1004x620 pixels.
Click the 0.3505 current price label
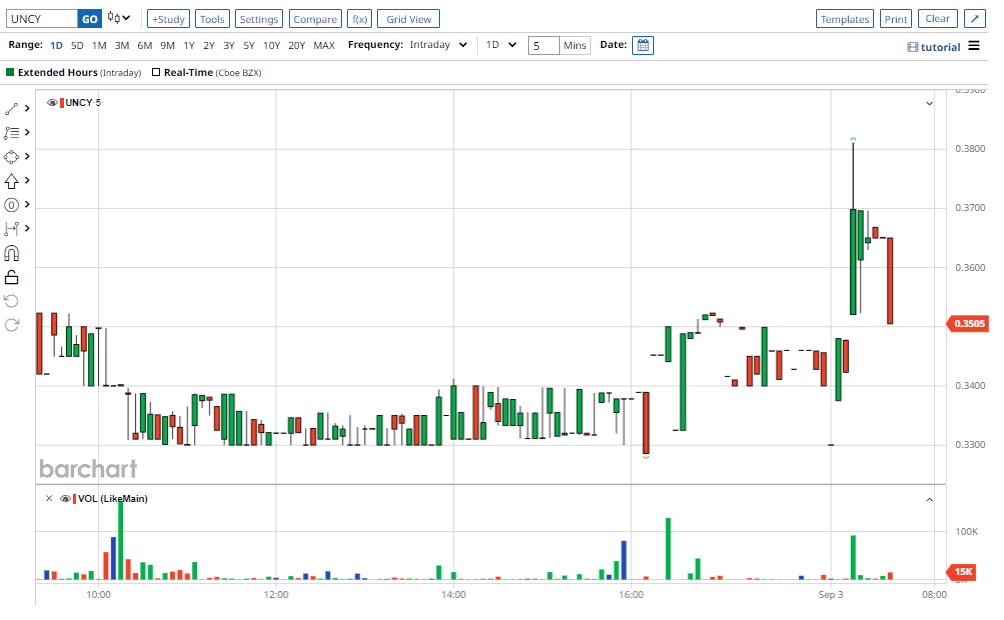point(969,323)
